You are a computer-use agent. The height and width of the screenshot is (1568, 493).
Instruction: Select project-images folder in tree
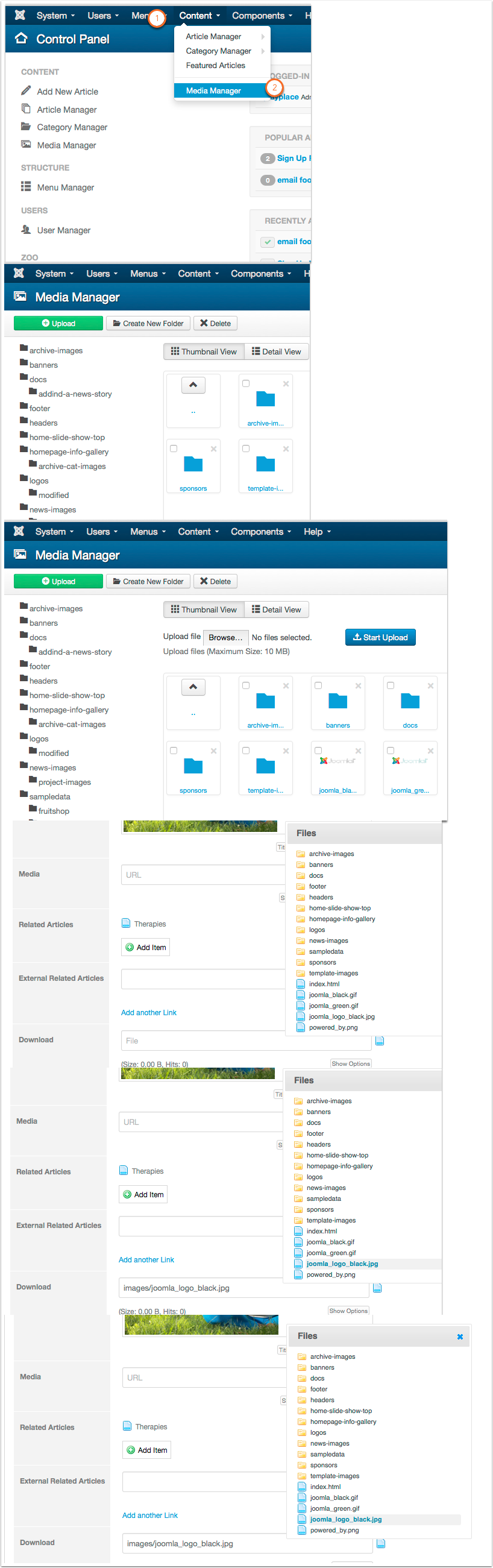pos(64,782)
